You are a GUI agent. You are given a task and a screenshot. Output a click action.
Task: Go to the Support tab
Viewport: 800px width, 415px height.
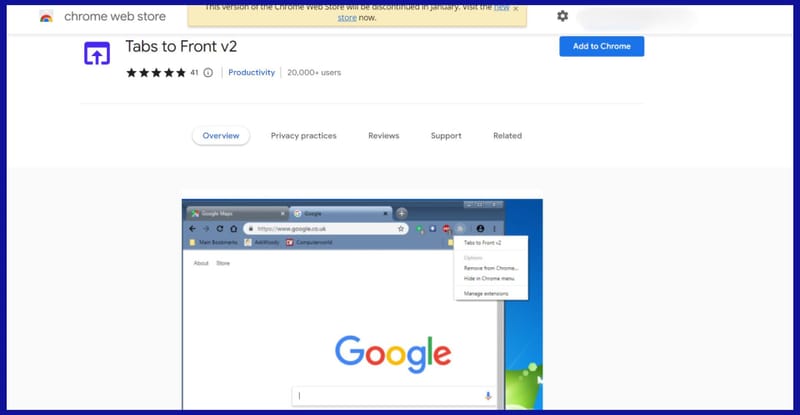pos(446,136)
